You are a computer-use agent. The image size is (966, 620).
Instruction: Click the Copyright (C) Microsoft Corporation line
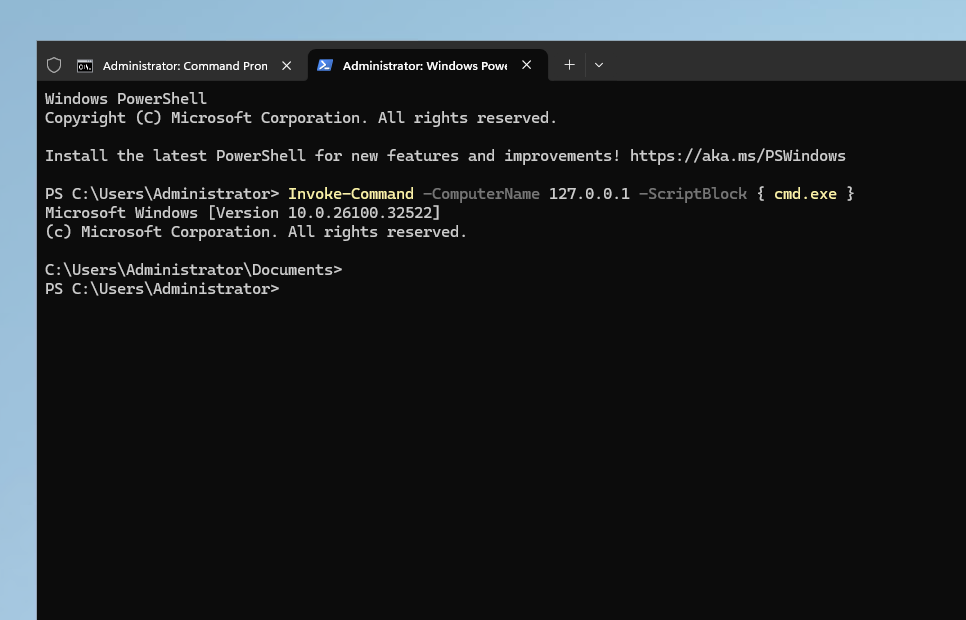coord(301,118)
